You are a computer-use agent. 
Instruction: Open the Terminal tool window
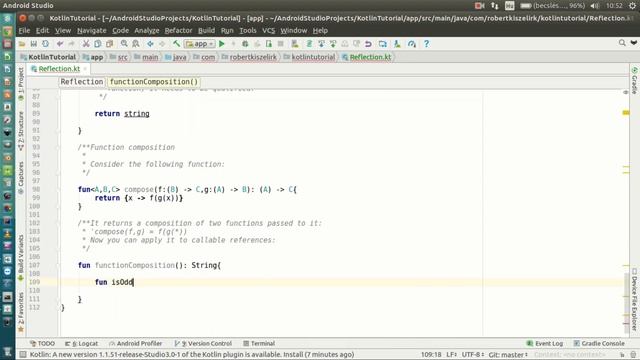259,344
